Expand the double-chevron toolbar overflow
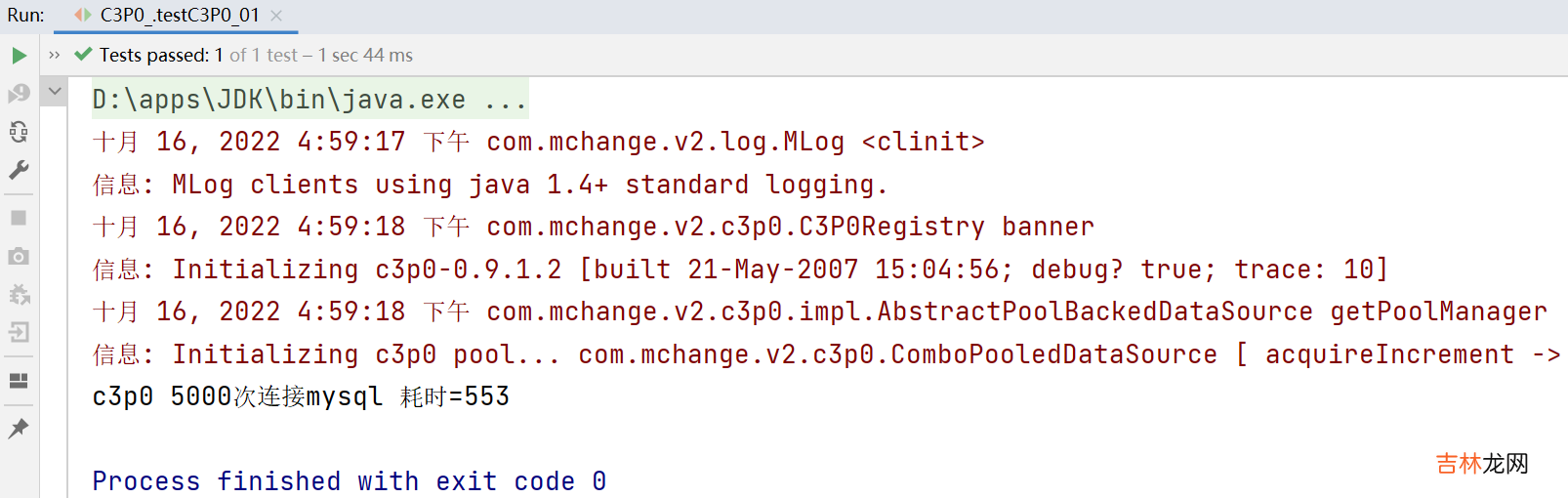The height and width of the screenshot is (498, 1568). click(x=55, y=56)
